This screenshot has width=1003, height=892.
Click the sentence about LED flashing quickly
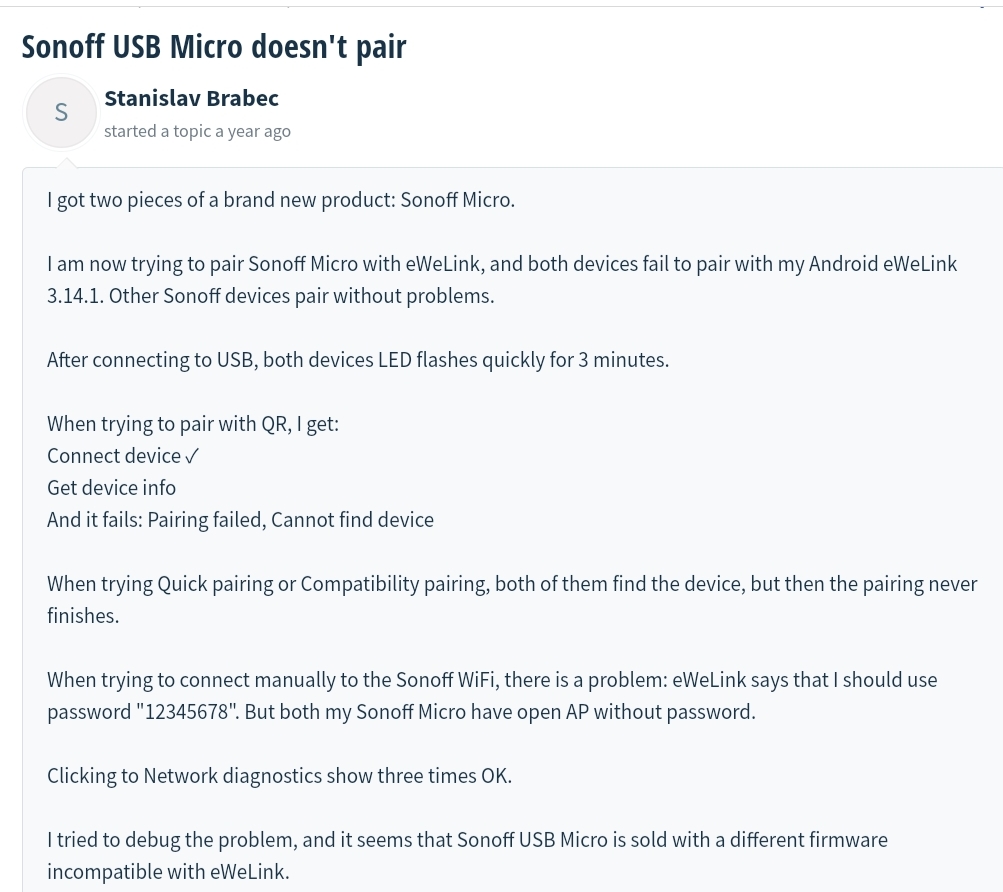[358, 360]
